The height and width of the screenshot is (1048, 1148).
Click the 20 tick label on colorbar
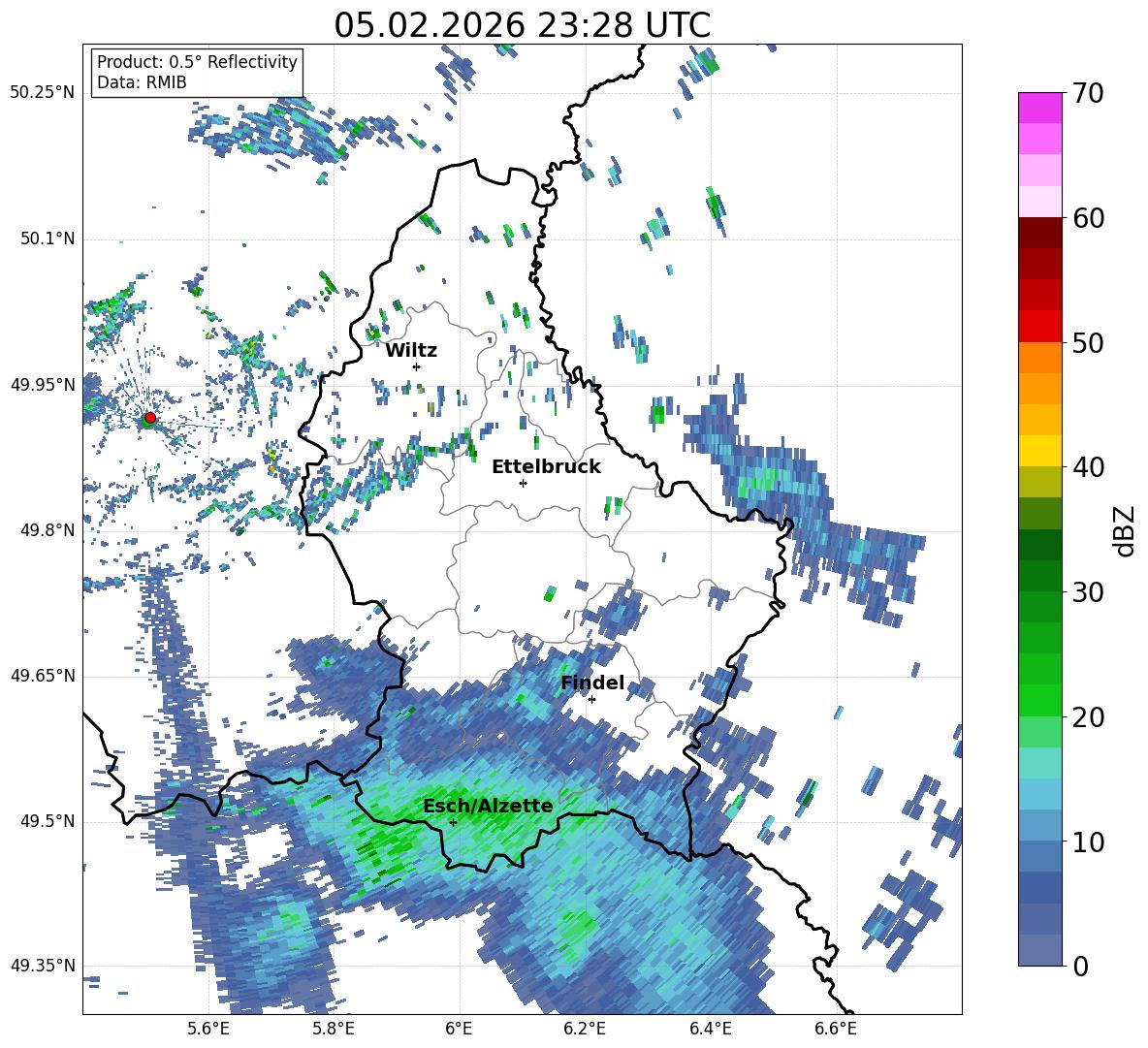click(1088, 717)
